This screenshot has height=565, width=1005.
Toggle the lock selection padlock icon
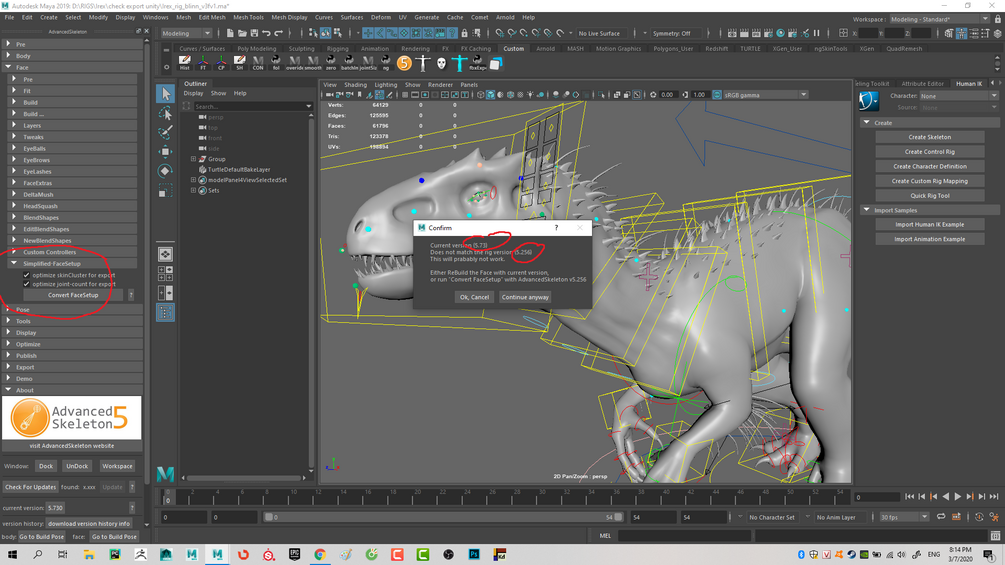pos(464,33)
